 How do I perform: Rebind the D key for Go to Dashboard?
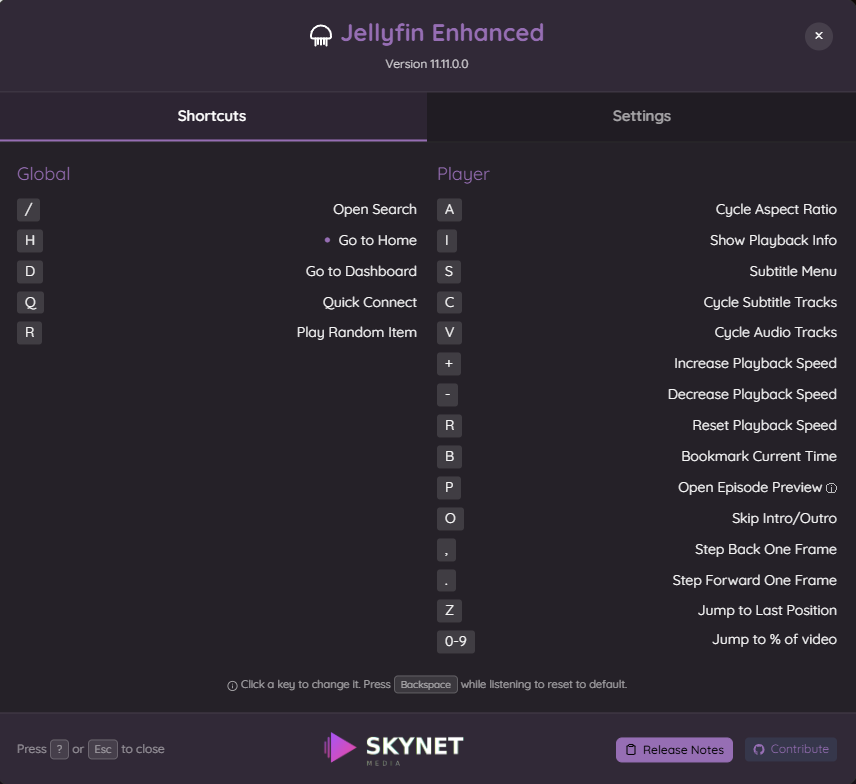pos(30,271)
